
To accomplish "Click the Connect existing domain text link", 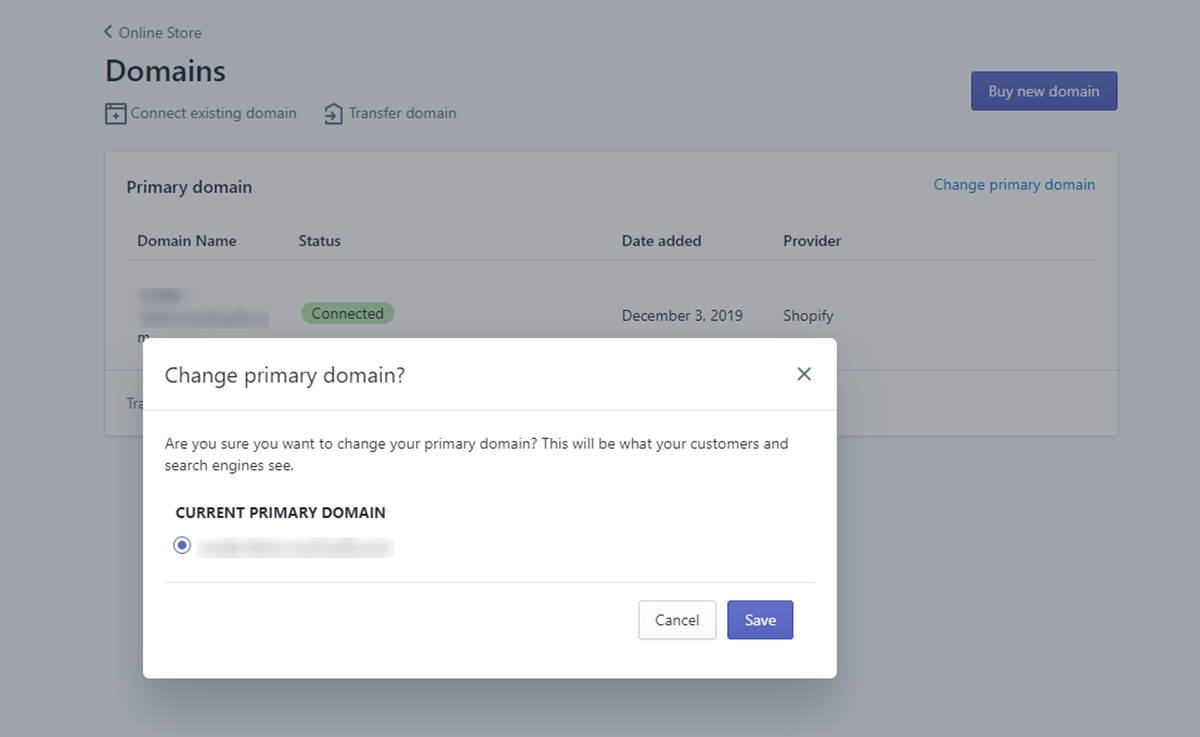I will pos(213,113).
